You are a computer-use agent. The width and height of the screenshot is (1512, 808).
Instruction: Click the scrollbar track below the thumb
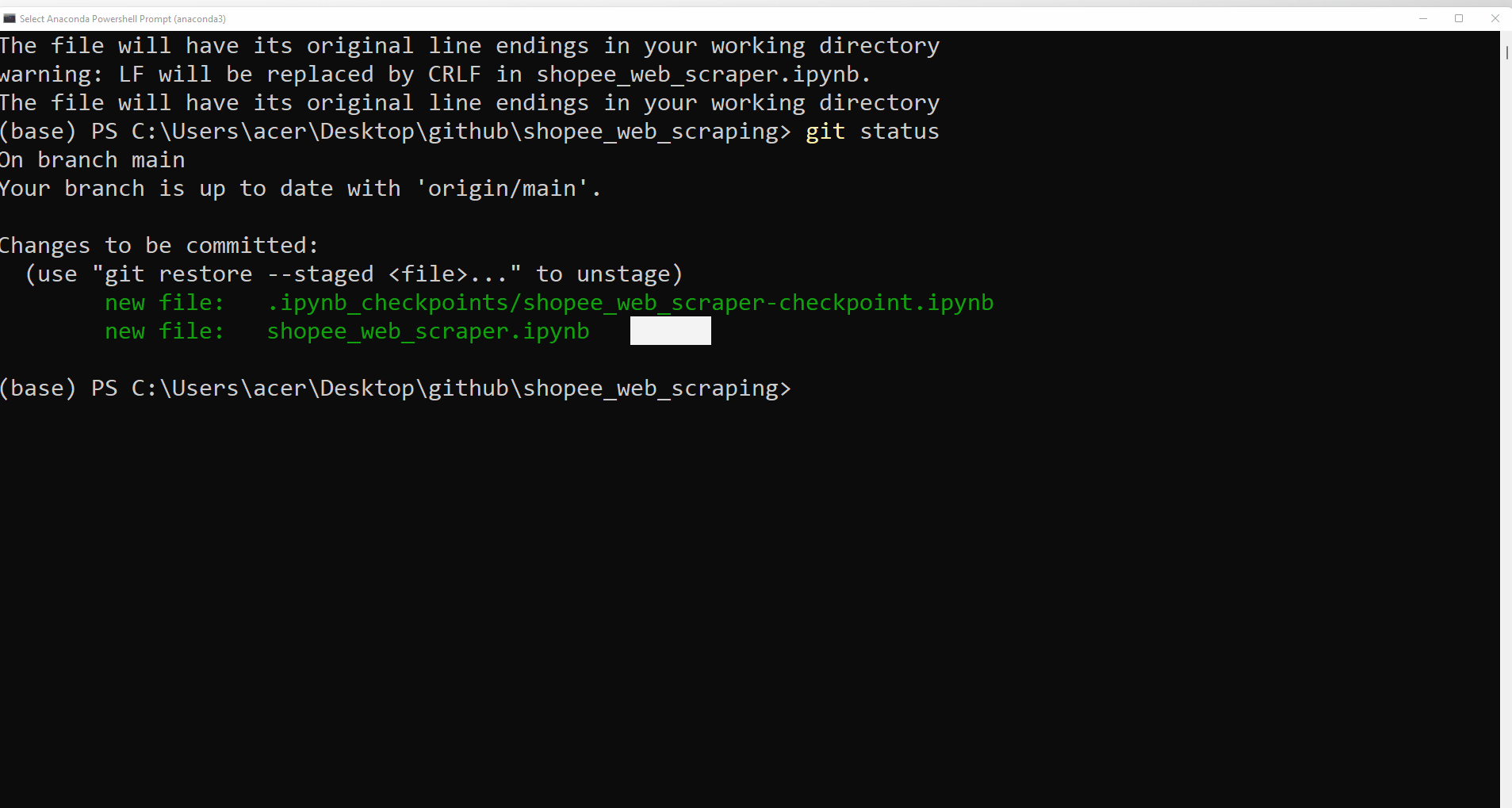(x=1507, y=396)
